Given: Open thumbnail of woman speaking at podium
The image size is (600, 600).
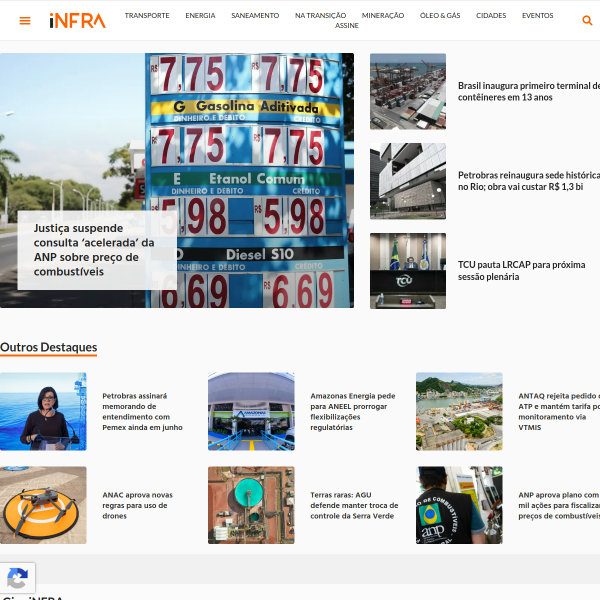Looking at the screenshot, I should pyautogui.click(x=43, y=411).
